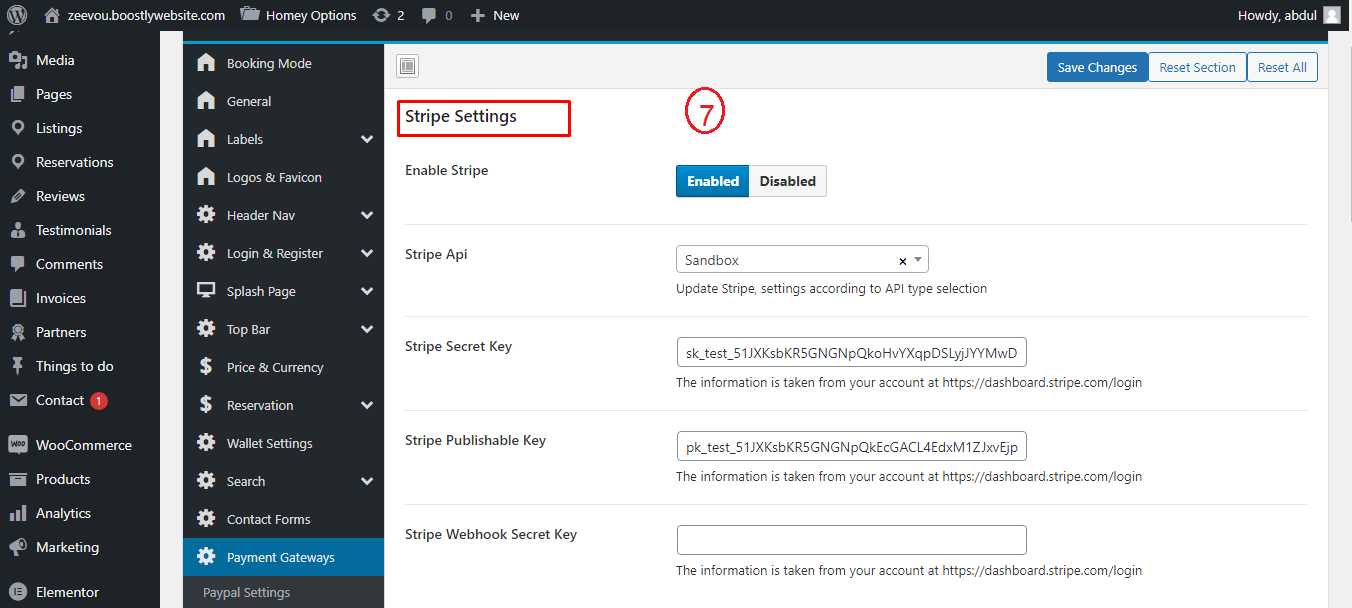Clear the Sandbox selection with x
Image resolution: width=1352 pixels, height=608 pixels.
click(x=902, y=261)
